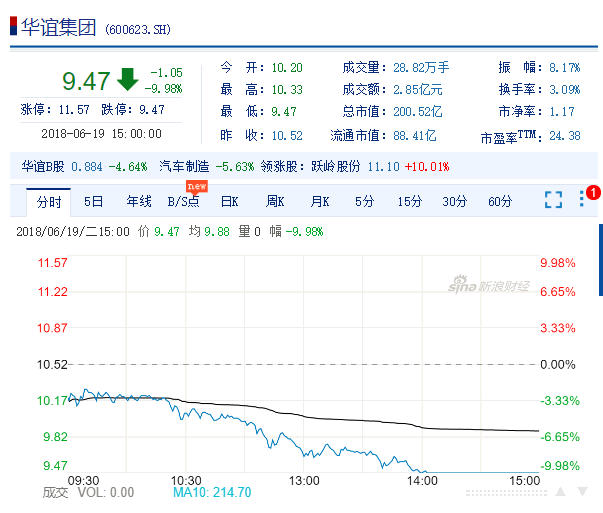The height and width of the screenshot is (513, 603).
Task: Click the 振幅 value 8.17%
Action: pyautogui.click(x=565, y=68)
